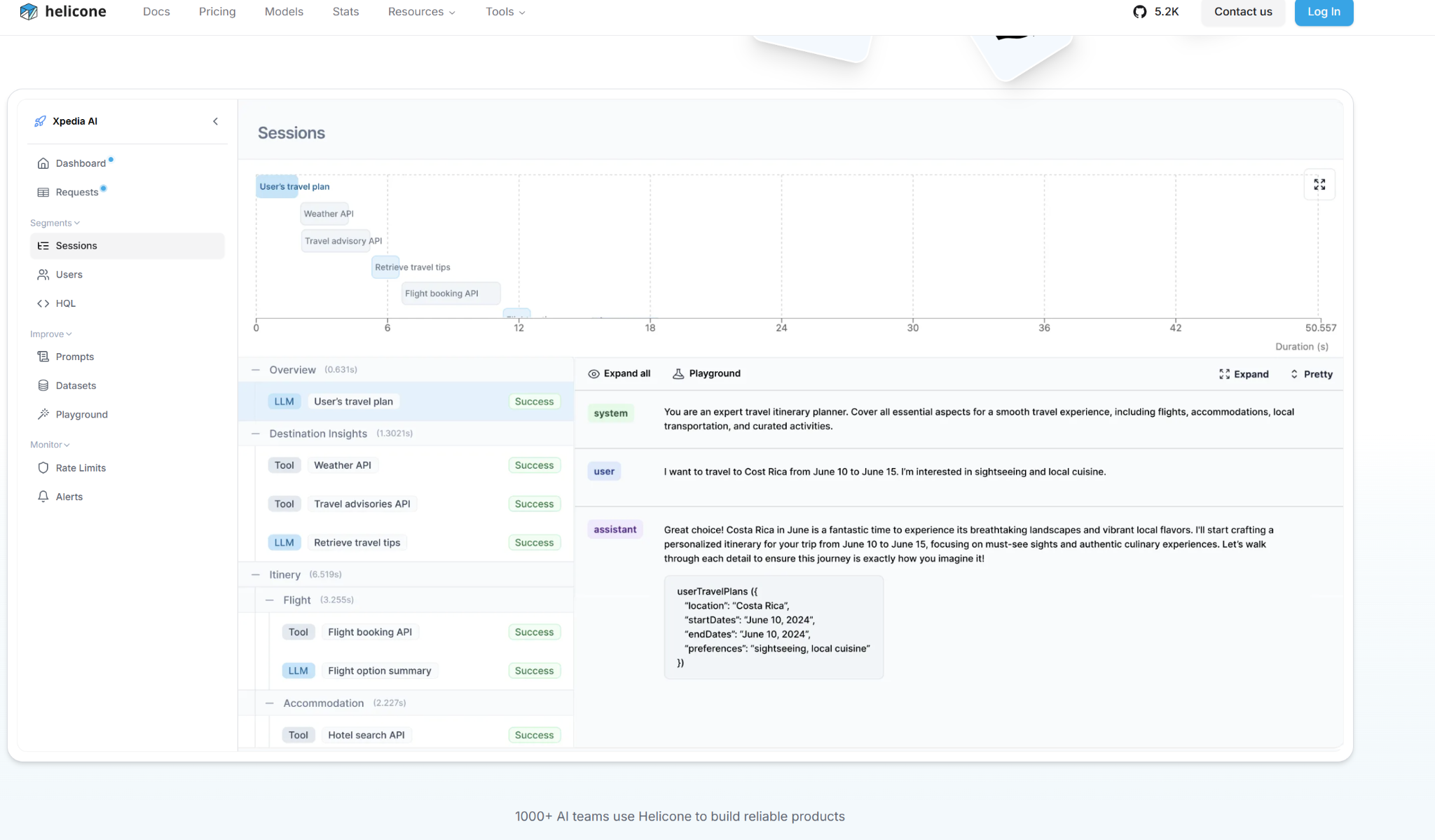Select the User's travel plan timeline bar
Screen dimensions: 1435x840
point(277,186)
